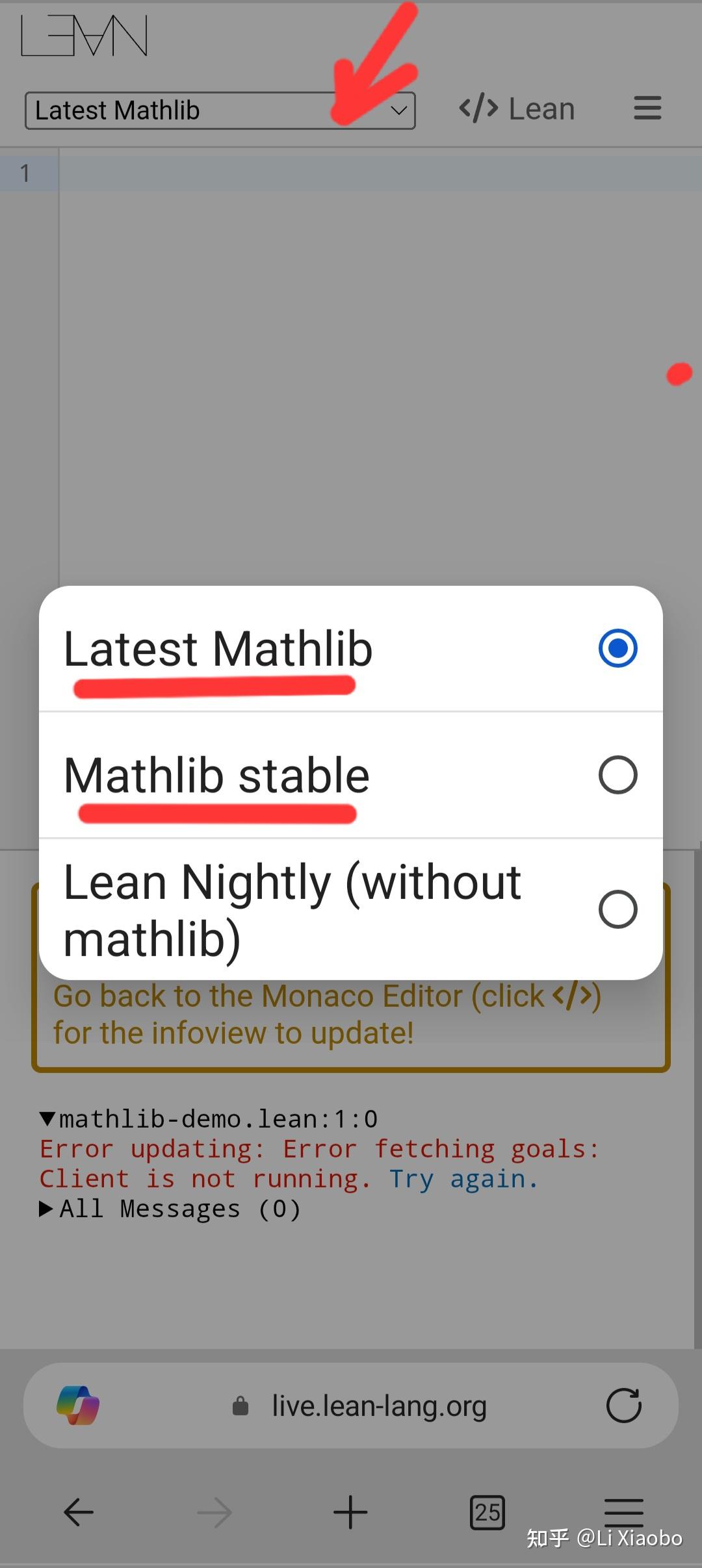Reload the page with refresh icon
Viewport: 702px width, 1568px height.
[x=623, y=1406]
